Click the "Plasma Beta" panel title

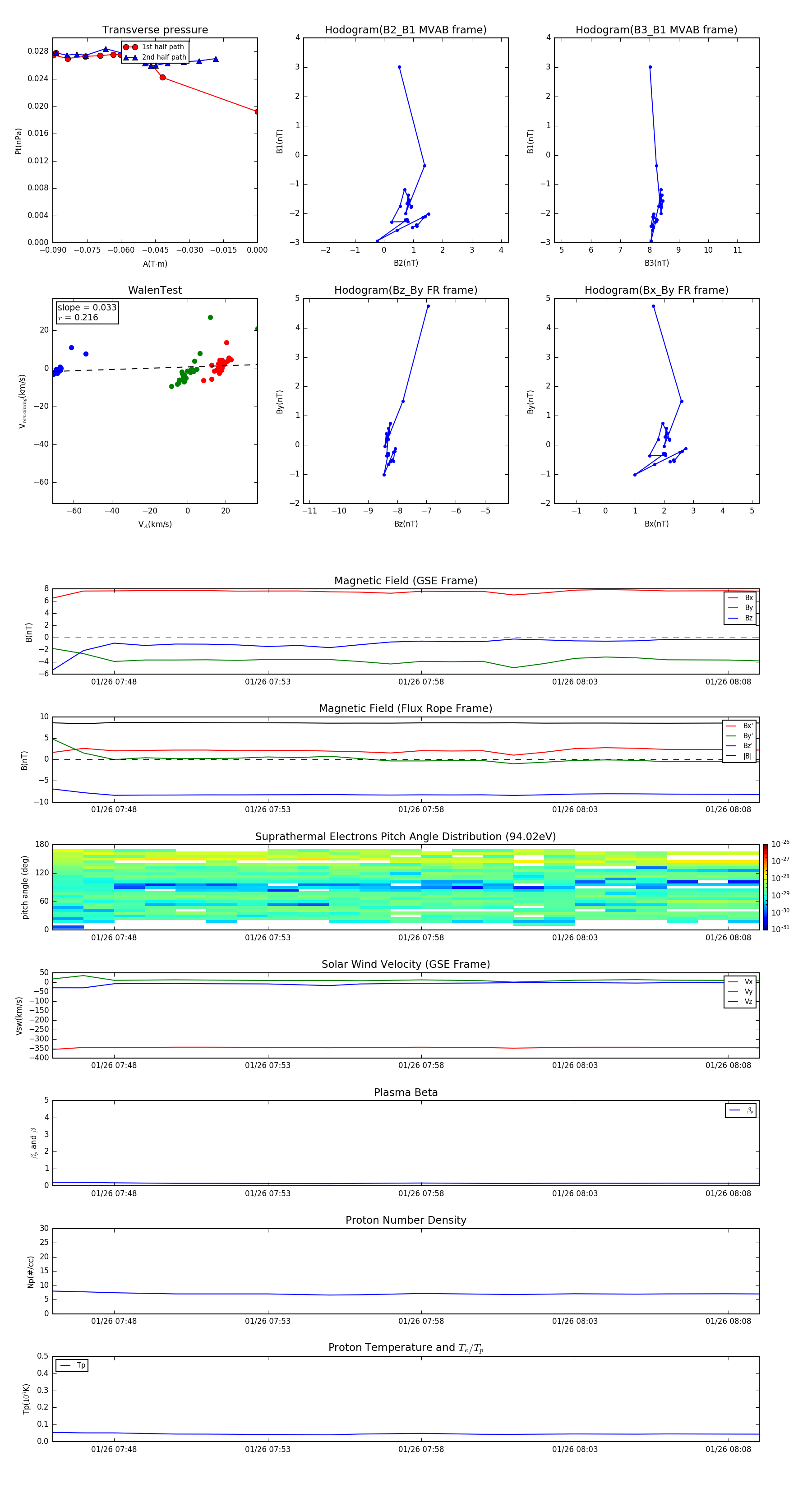pyautogui.click(x=406, y=1093)
